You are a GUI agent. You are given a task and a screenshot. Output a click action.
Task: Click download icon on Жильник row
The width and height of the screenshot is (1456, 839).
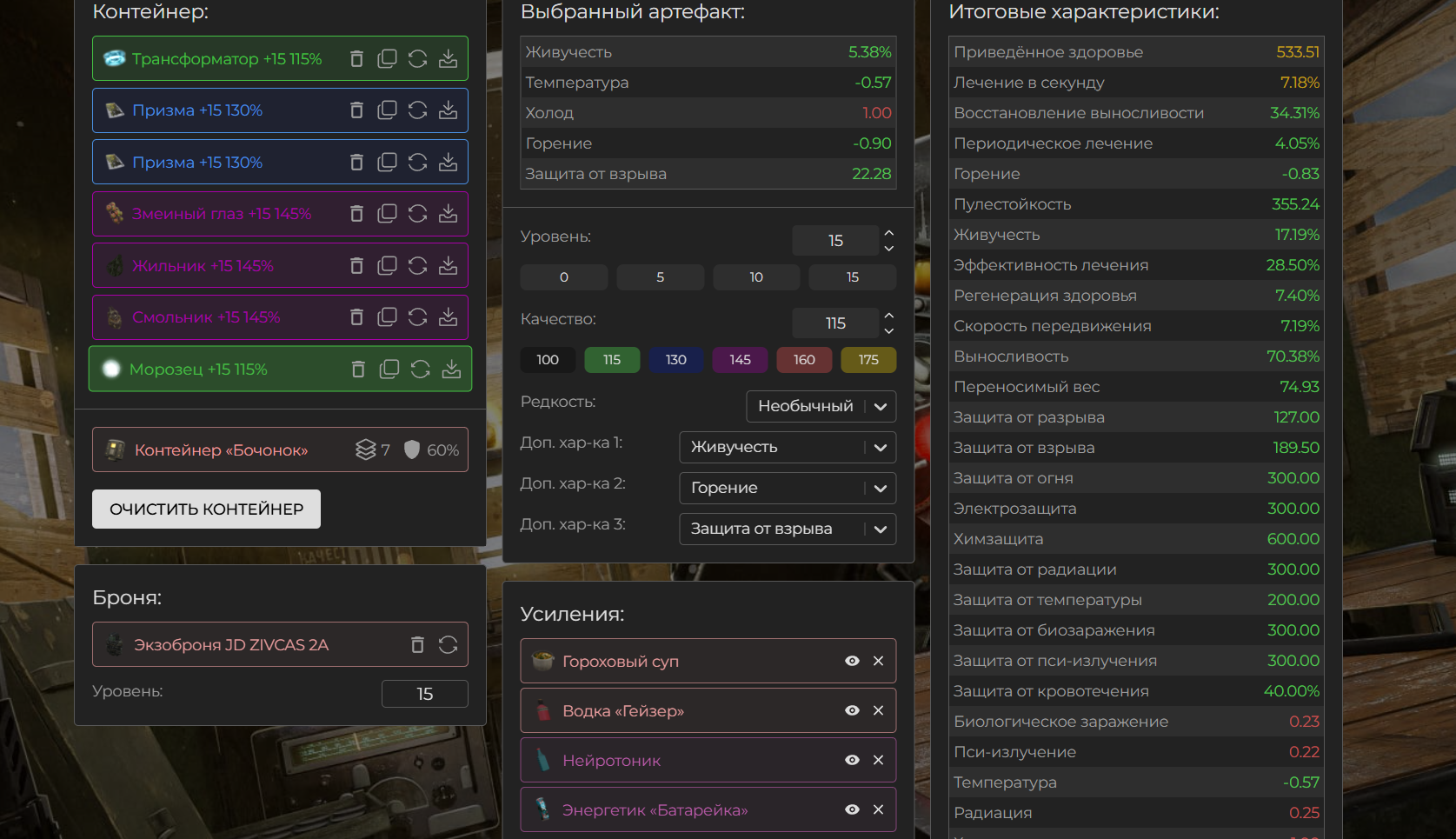click(448, 266)
